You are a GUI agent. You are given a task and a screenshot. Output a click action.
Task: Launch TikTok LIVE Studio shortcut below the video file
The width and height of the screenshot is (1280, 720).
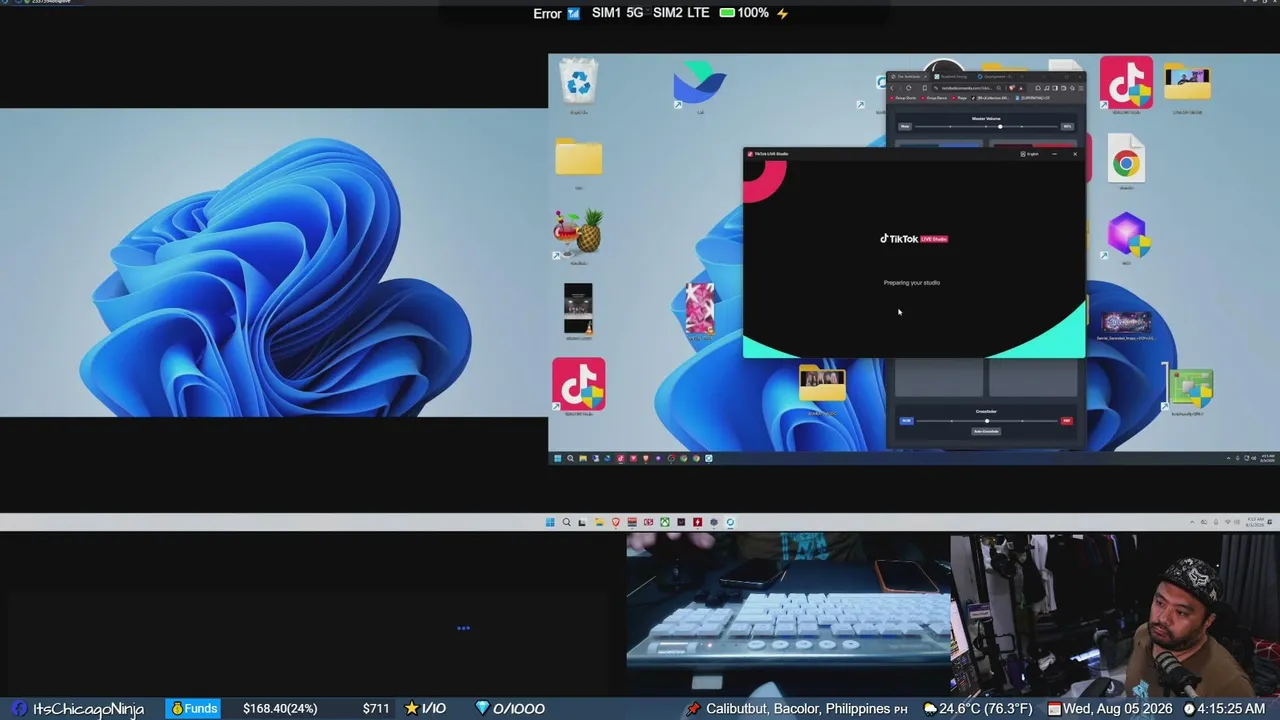click(579, 384)
